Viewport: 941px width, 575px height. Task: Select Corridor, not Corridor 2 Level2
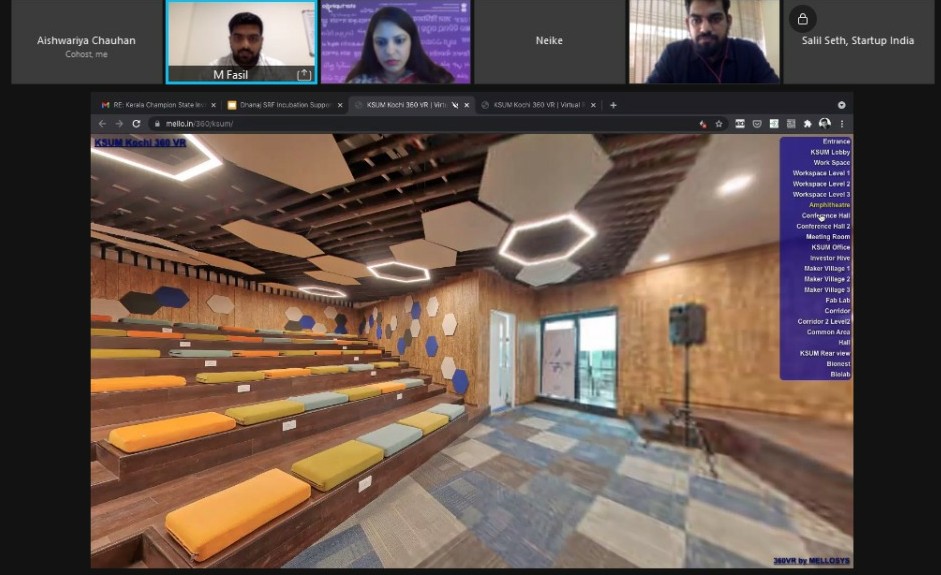pyautogui.click(x=837, y=311)
